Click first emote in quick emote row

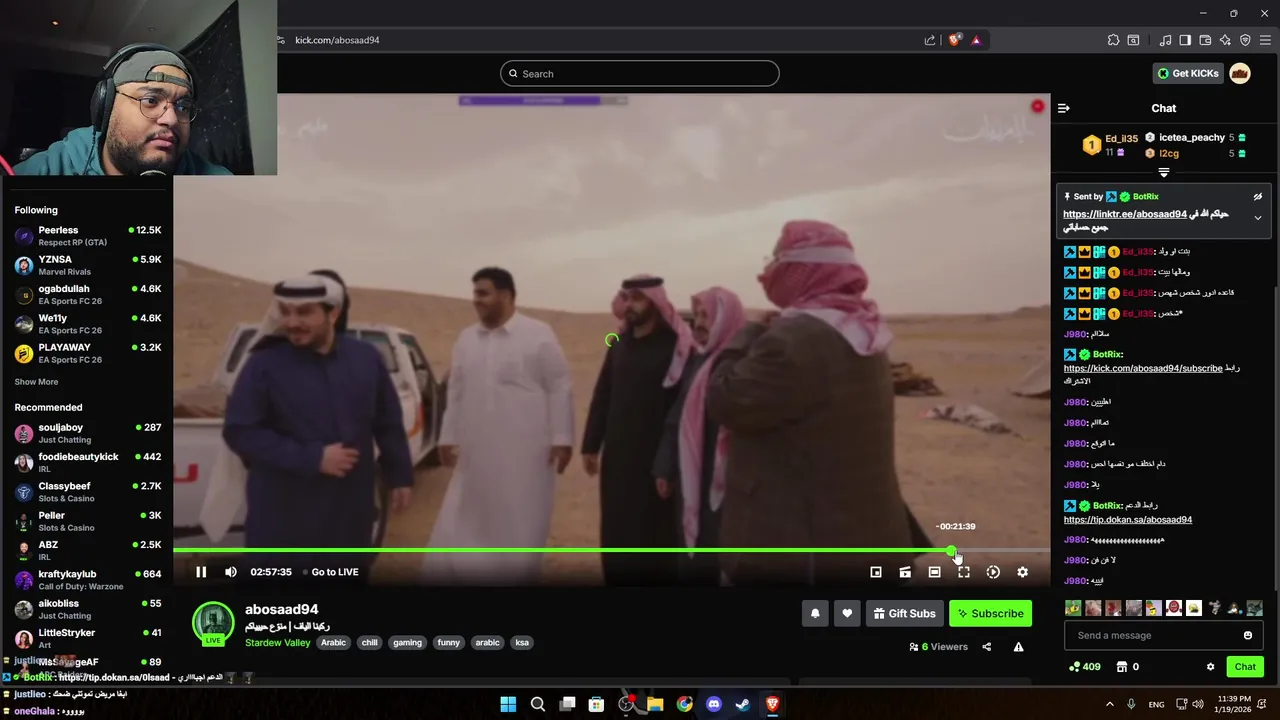coord(1073,608)
